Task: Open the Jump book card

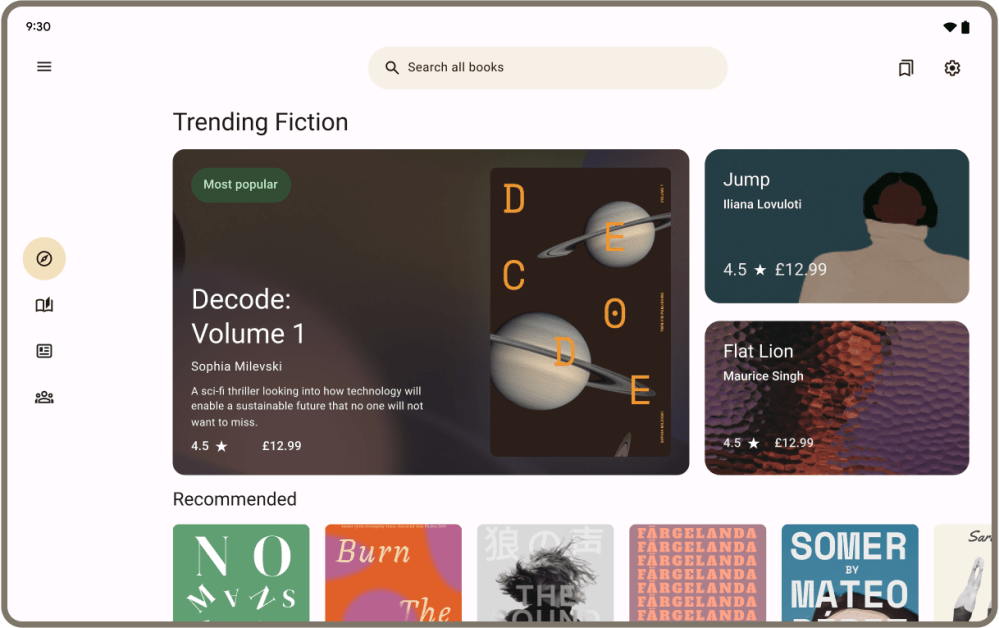Action: point(836,226)
